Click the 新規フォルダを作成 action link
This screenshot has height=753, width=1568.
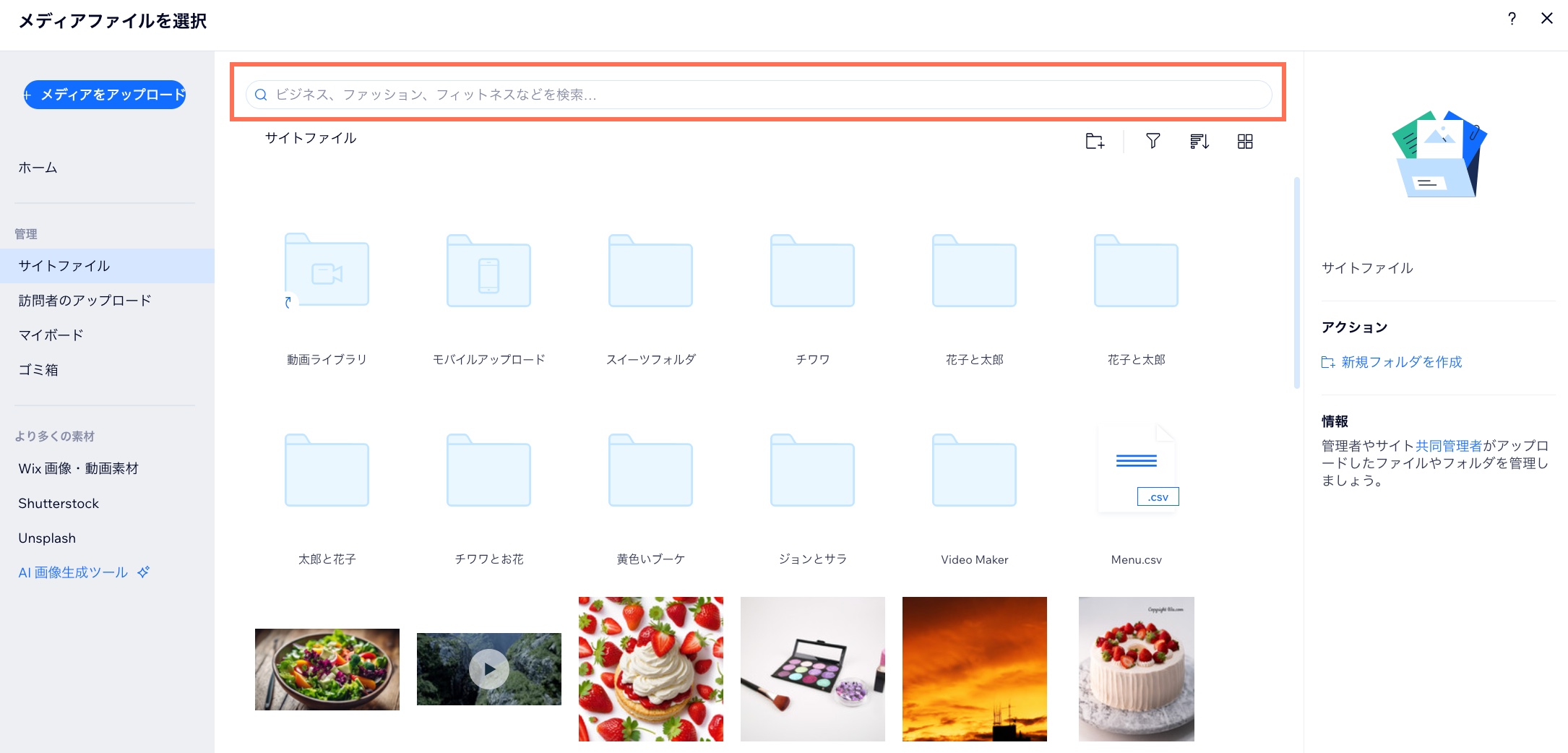(1401, 362)
